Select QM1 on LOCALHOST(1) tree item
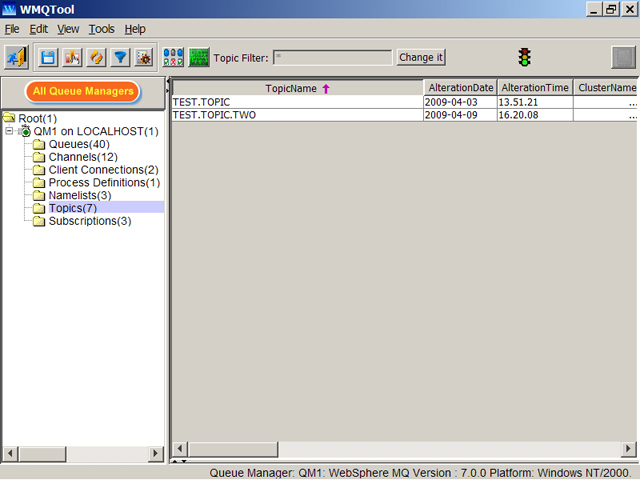The height and width of the screenshot is (480, 640). click(96, 131)
